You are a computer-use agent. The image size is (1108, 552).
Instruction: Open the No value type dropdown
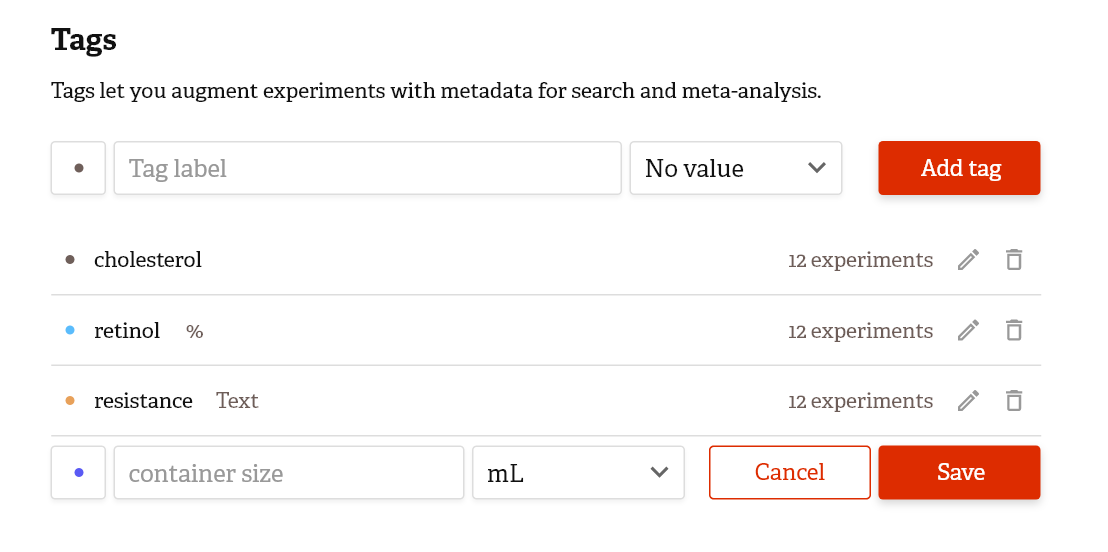pyautogui.click(x=736, y=168)
